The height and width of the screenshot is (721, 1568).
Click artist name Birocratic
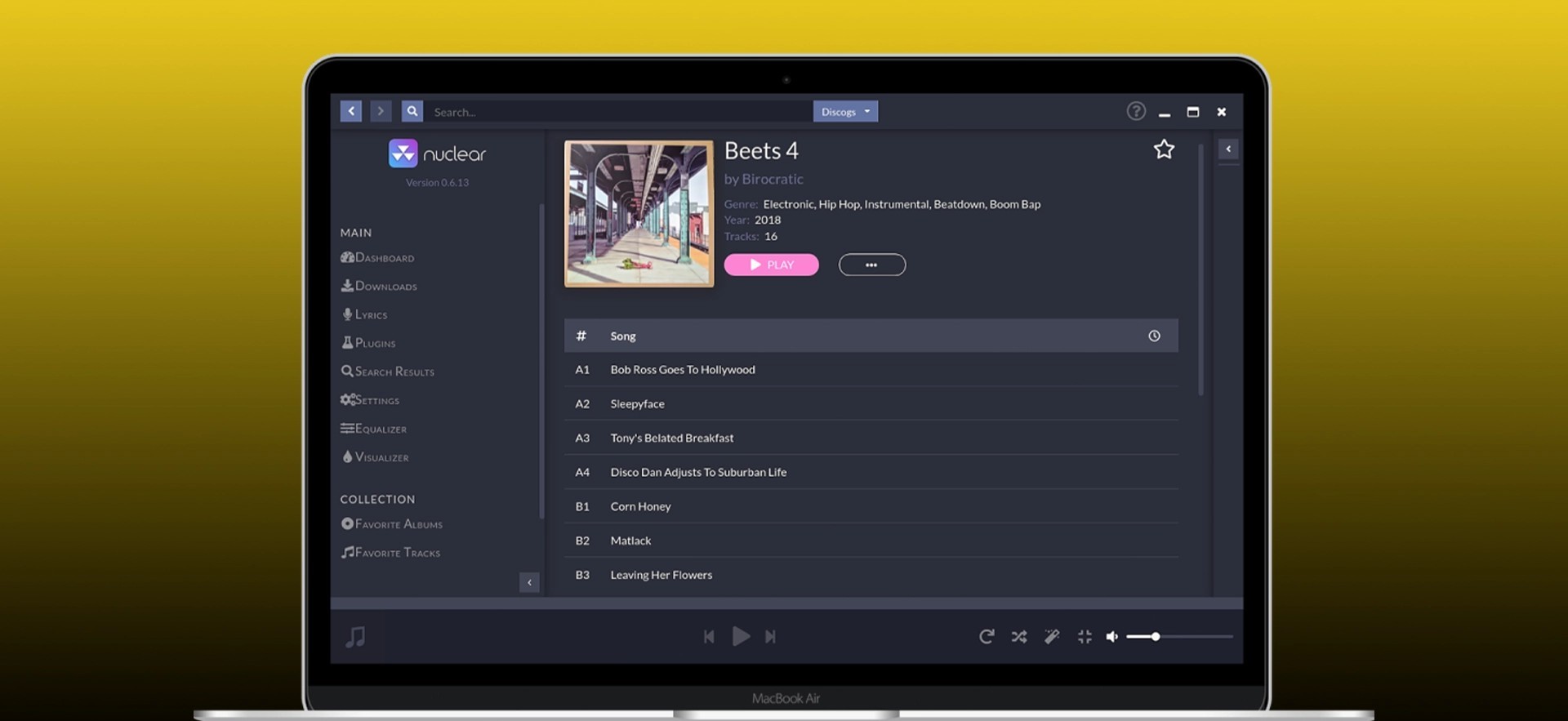click(773, 180)
